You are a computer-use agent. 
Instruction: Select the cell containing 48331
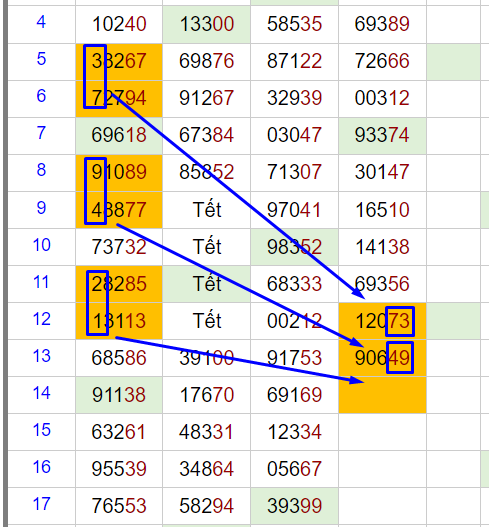(x=206, y=432)
